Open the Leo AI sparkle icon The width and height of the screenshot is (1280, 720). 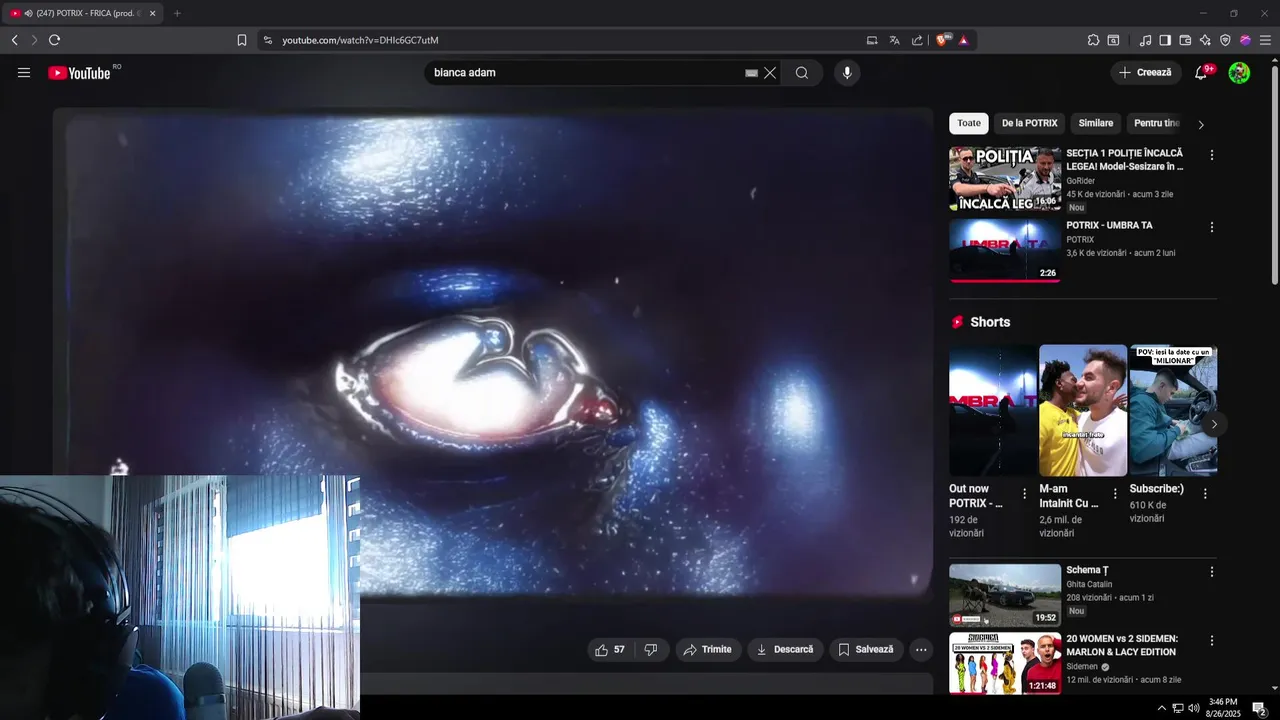pyautogui.click(x=1205, y=40)
